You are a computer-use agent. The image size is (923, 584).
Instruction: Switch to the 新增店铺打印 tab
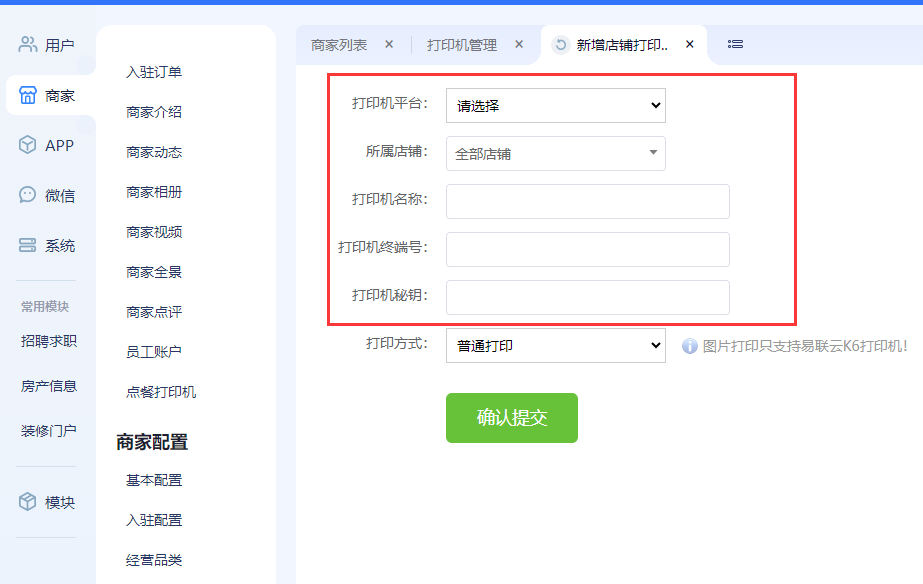pos(622,45)
